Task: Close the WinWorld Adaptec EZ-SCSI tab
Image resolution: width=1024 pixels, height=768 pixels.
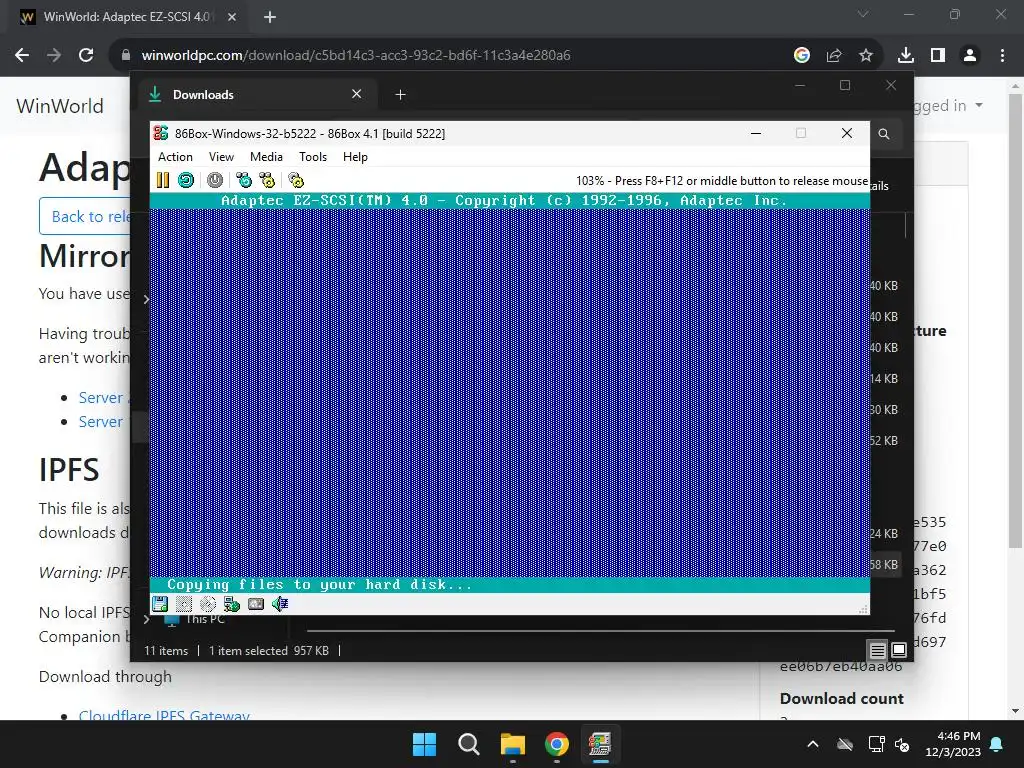Action: [x=232, y=17]
